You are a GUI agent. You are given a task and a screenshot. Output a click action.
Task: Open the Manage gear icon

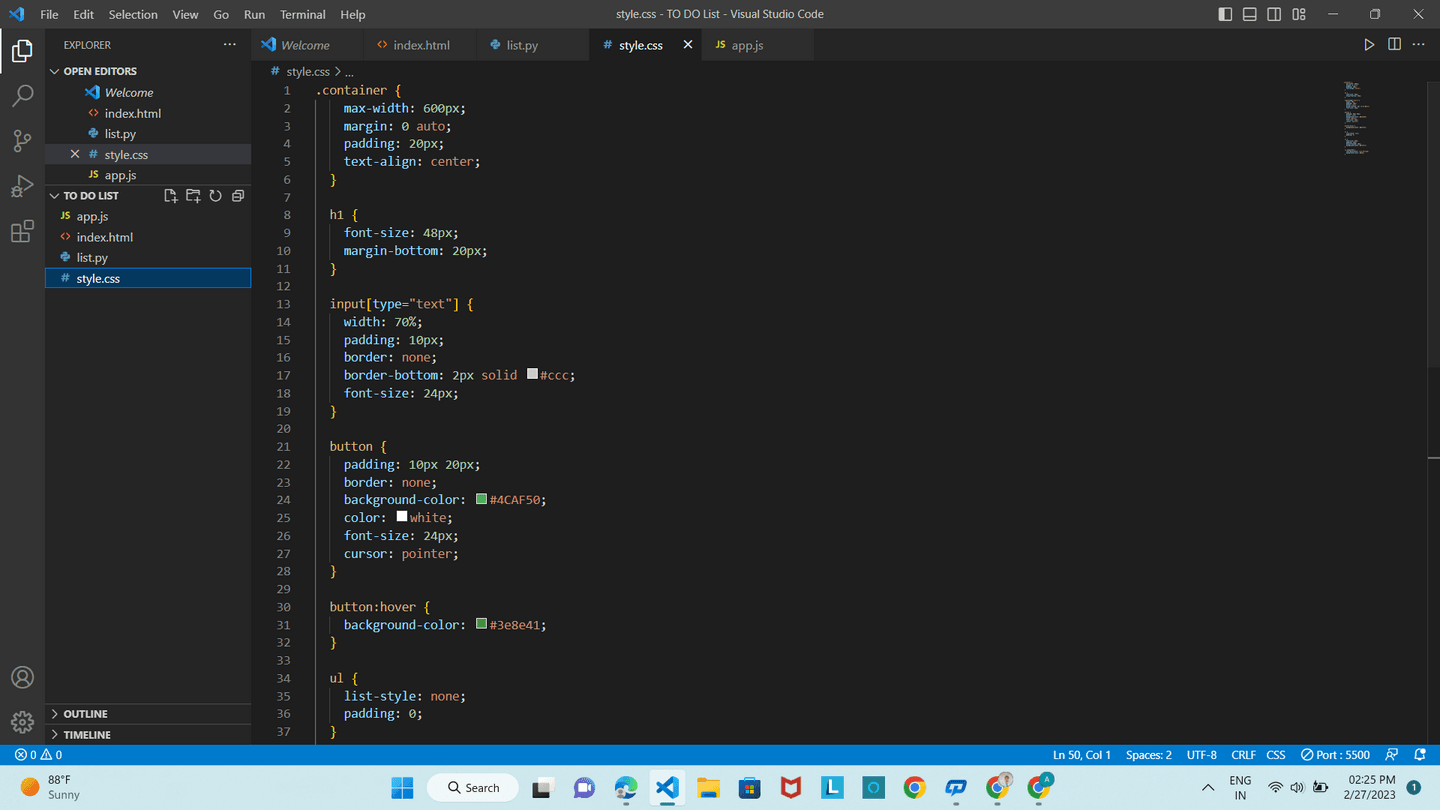pos(22,722)
